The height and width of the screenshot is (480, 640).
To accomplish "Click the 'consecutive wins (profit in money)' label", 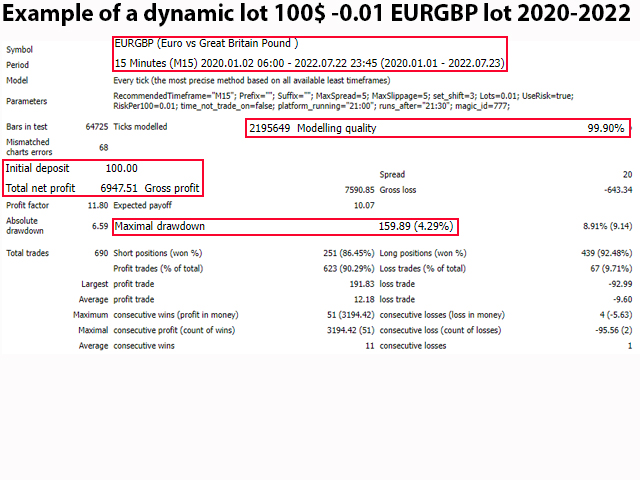I will tap(176, 315).
